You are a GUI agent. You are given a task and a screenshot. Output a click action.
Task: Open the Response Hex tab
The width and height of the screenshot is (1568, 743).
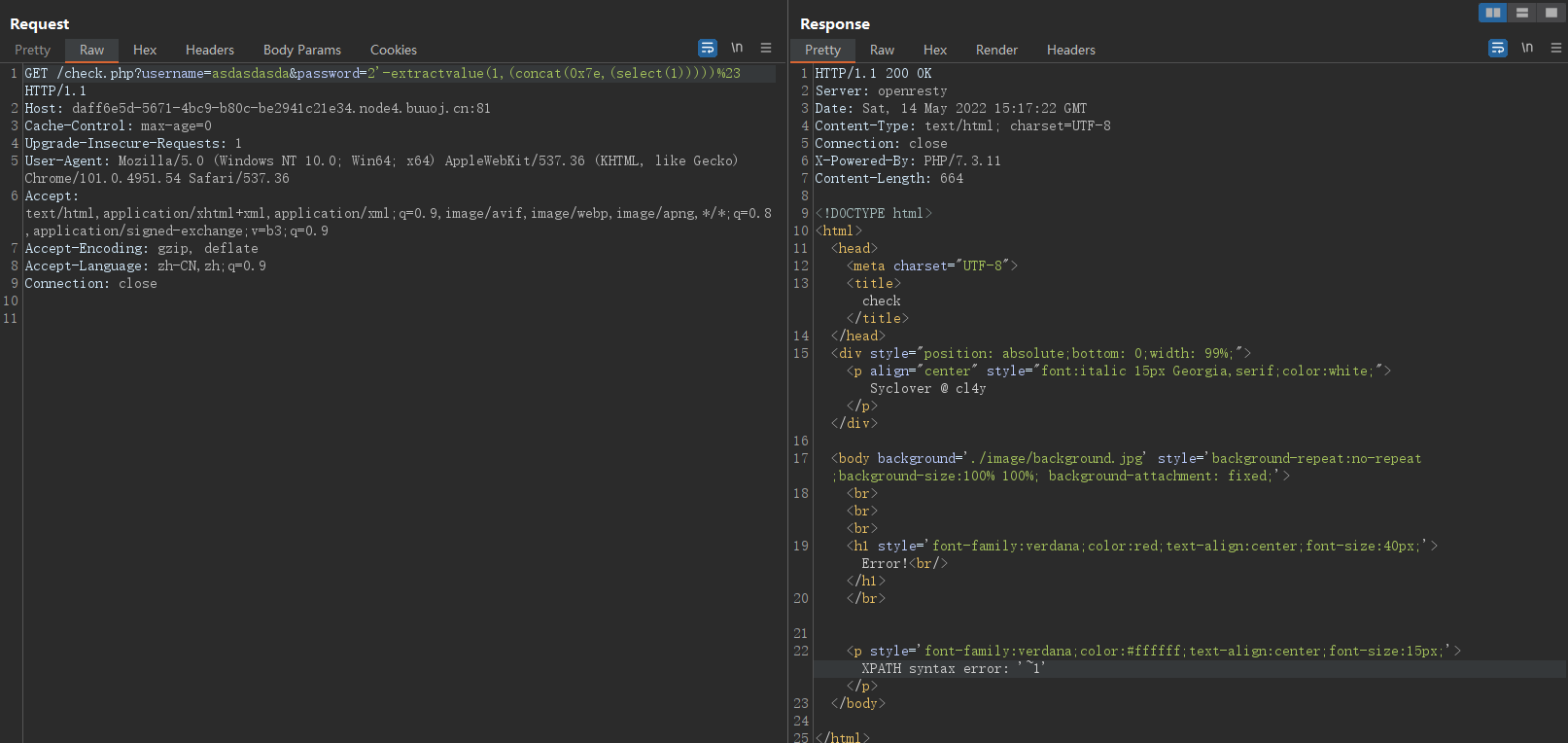click(x=935, y=50)
